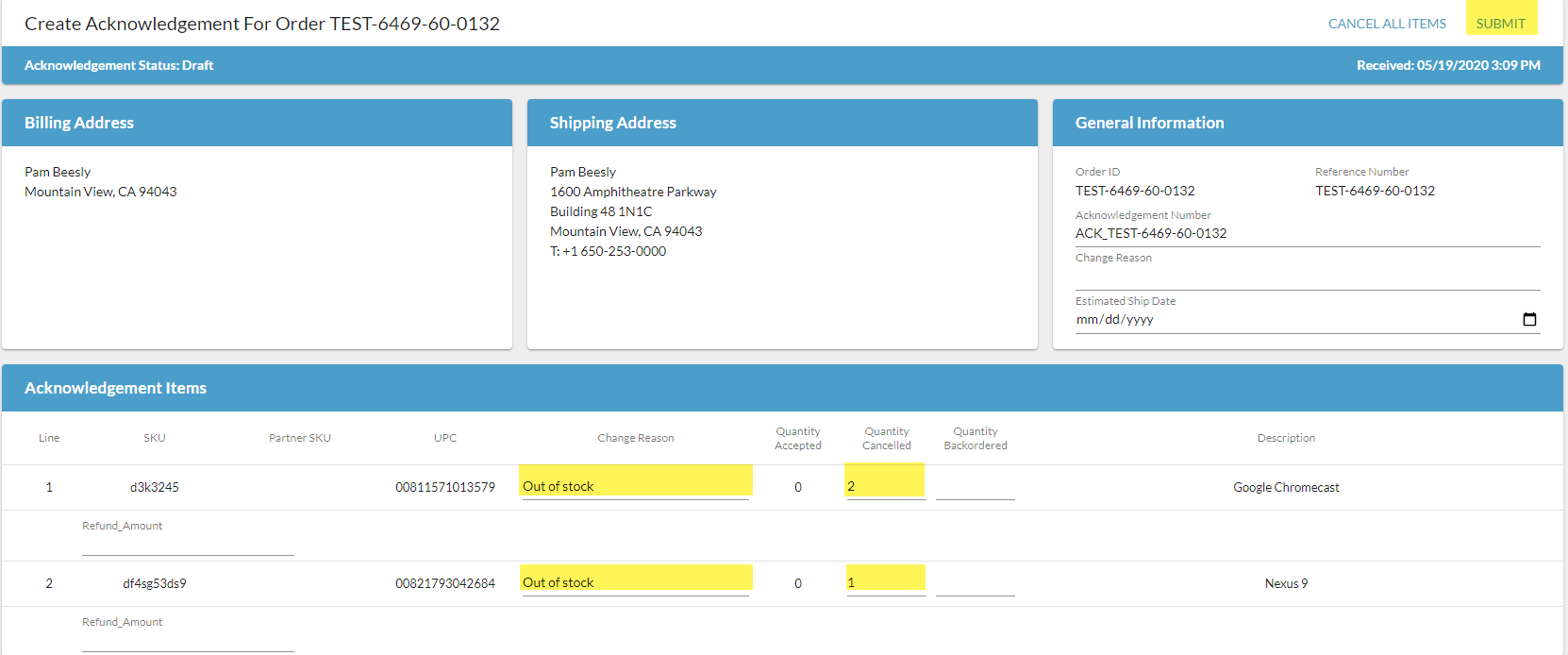Edit Quantity Cancelled for line 1
Screen dimensions: 1568x655
point(885,486)
